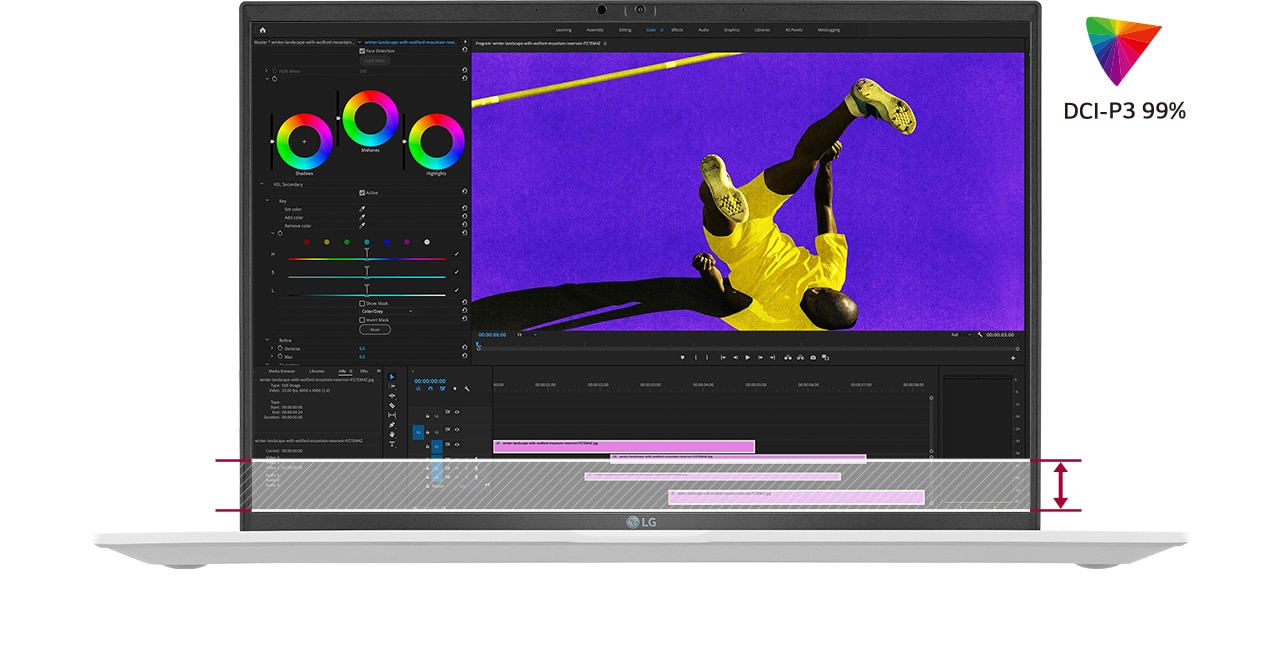The height and width of the screenshot is (665, 1284).
Task: Select the winter landscape clip on the timeline
Action: pyautogui.click(x=625, y=445)
